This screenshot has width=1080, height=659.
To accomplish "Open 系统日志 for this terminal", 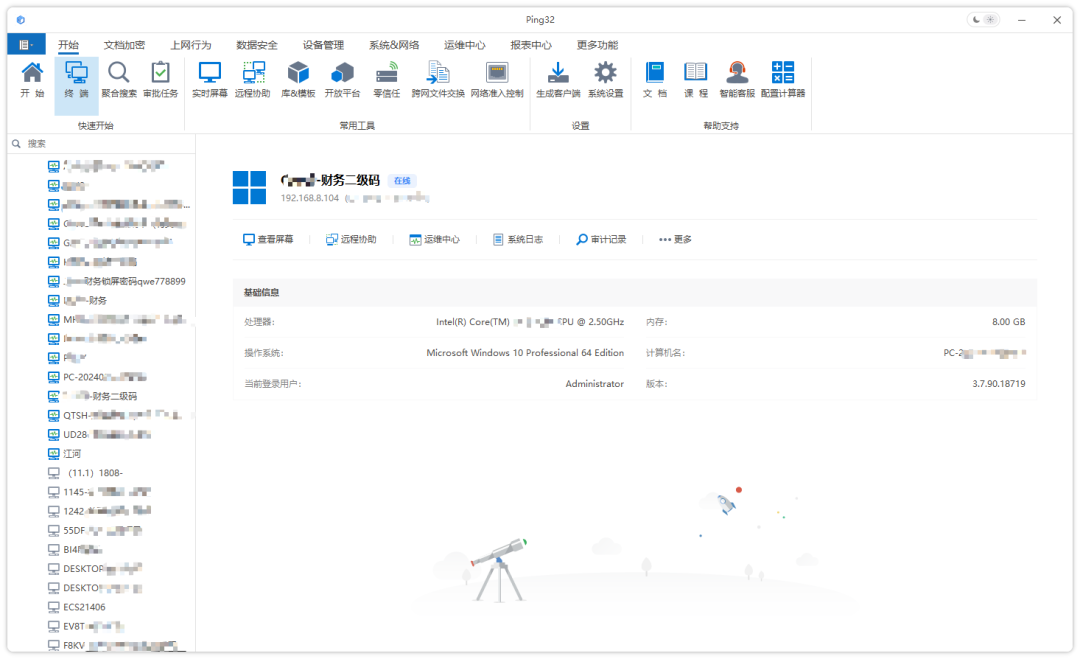I will tap(519, 239).
